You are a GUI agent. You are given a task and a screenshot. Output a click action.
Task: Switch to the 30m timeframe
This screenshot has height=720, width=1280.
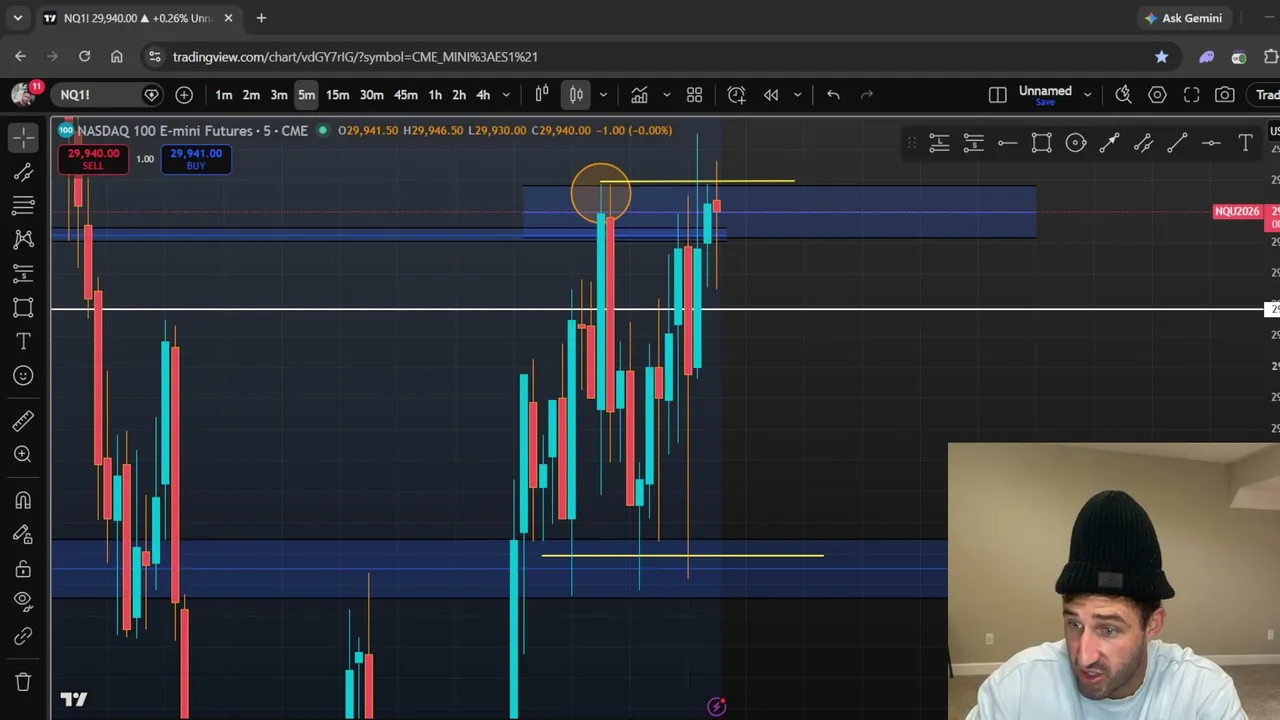pyautogui.click(x=372, y=95)
